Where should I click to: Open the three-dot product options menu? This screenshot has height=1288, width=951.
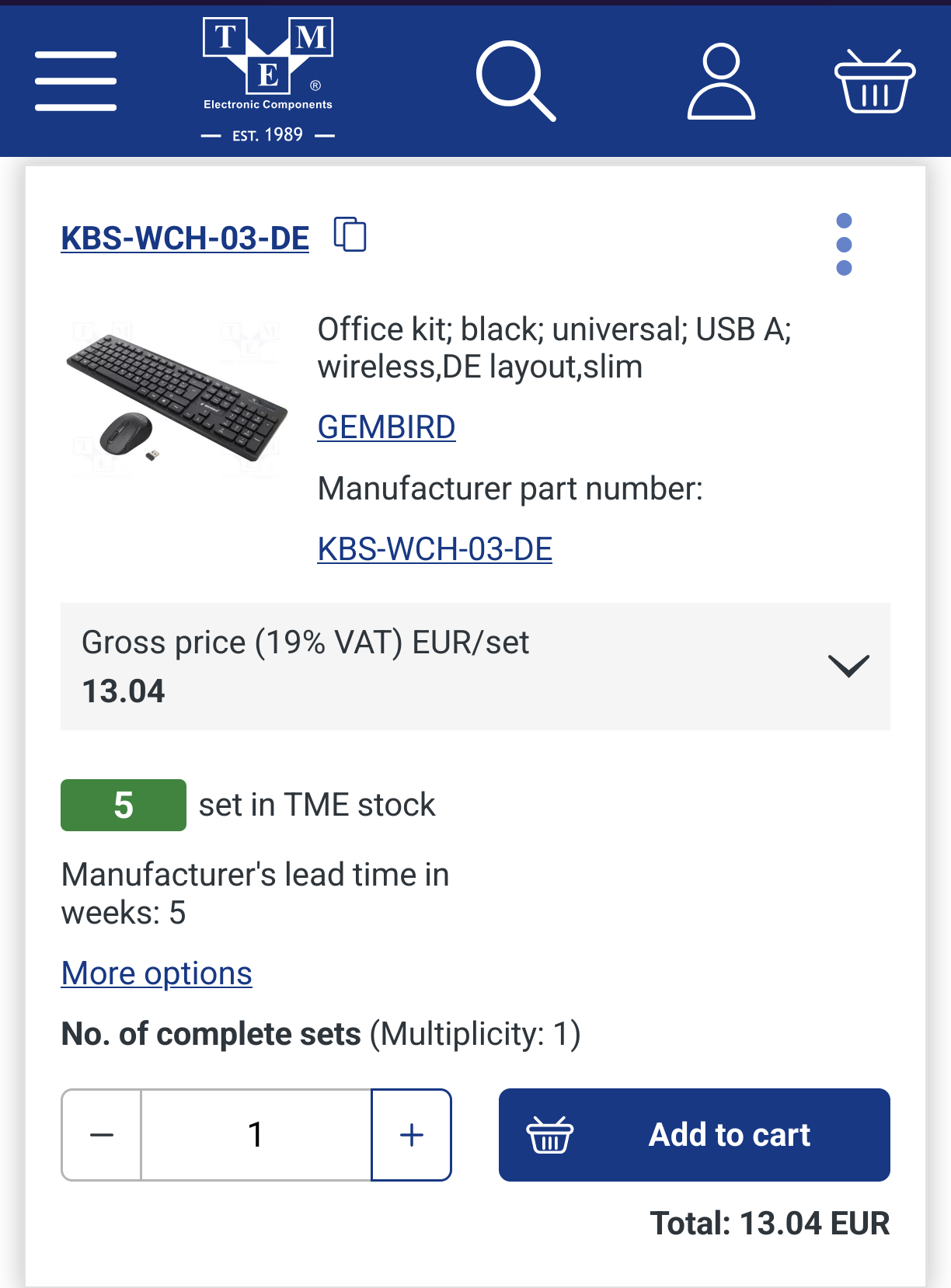[844, 244]
